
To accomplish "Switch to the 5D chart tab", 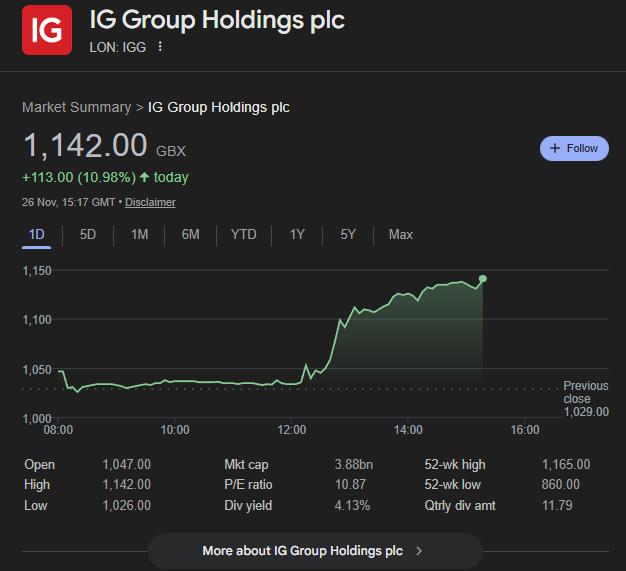I will (88, 235).
